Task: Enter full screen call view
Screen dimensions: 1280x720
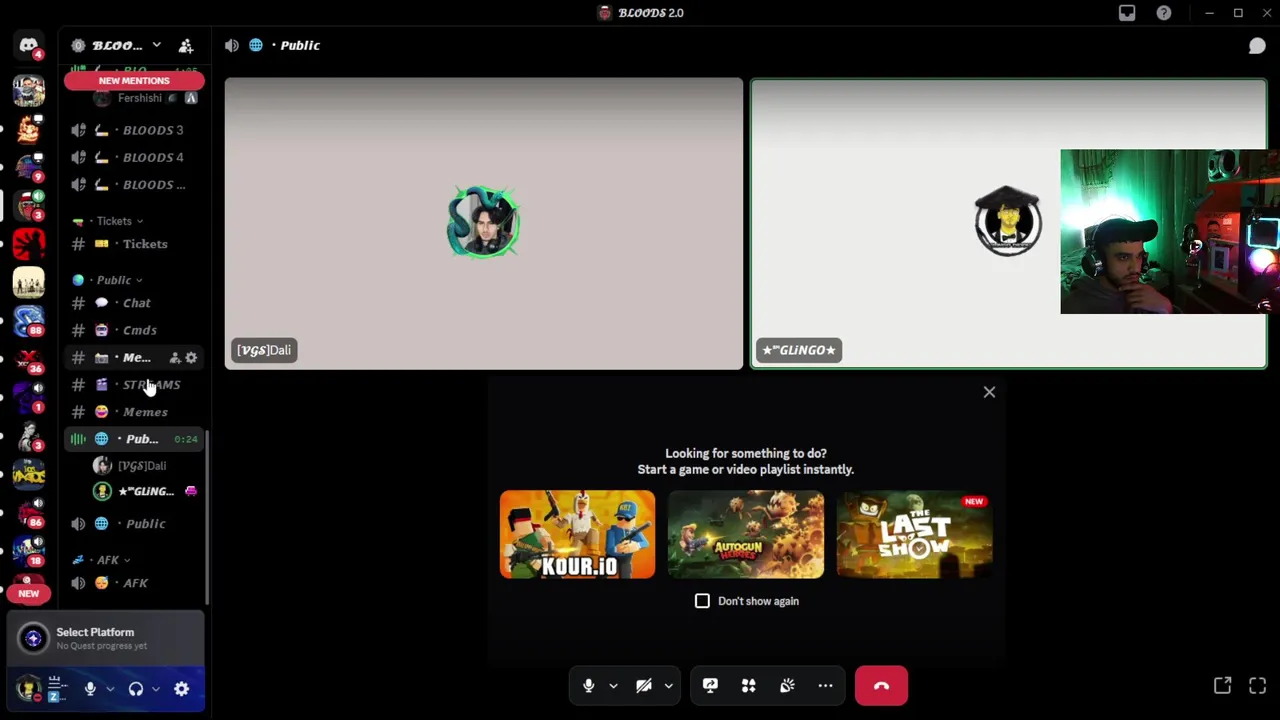Action: [x=1257, y=685]
